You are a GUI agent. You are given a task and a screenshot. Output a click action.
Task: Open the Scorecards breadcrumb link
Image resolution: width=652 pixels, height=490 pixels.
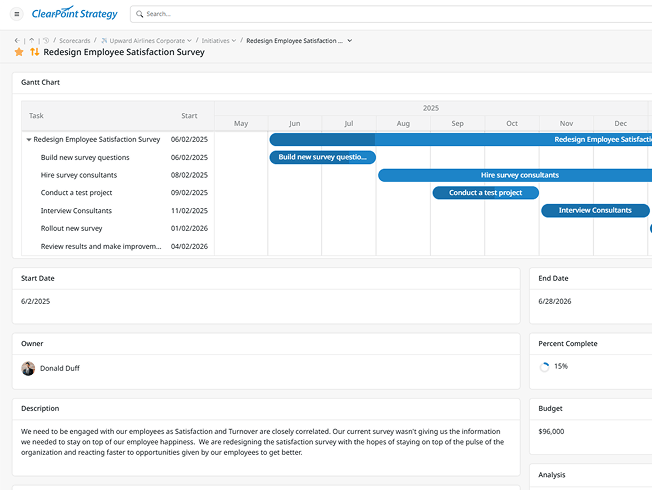click(x=74, y=40)
